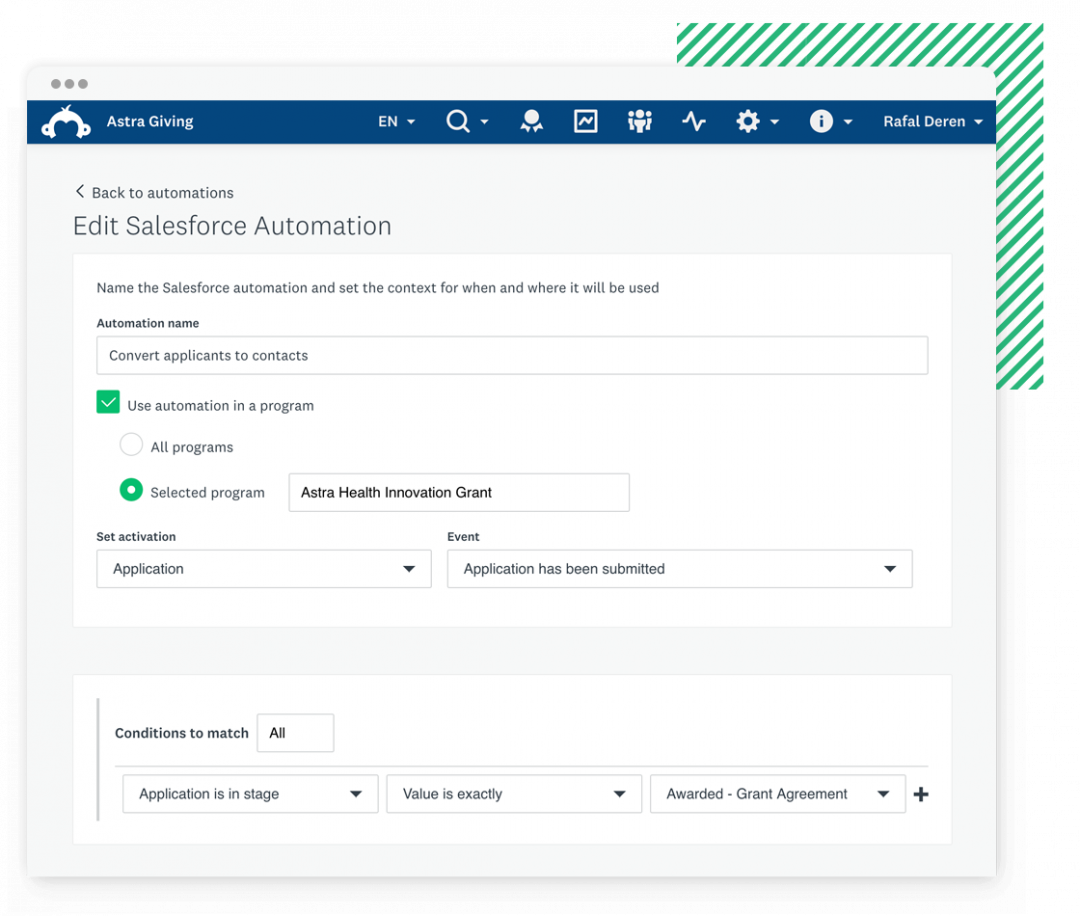Open the settings gear icon
This screenshot has height=916, width=1080.
[748, 121]
